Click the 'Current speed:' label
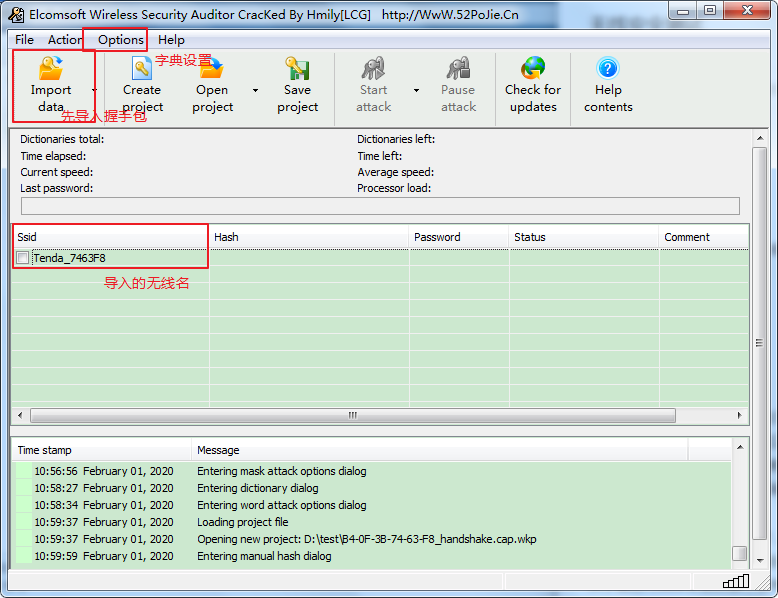Image resolution: width=778 pixels, height=598 pixels. pos(57,172)
